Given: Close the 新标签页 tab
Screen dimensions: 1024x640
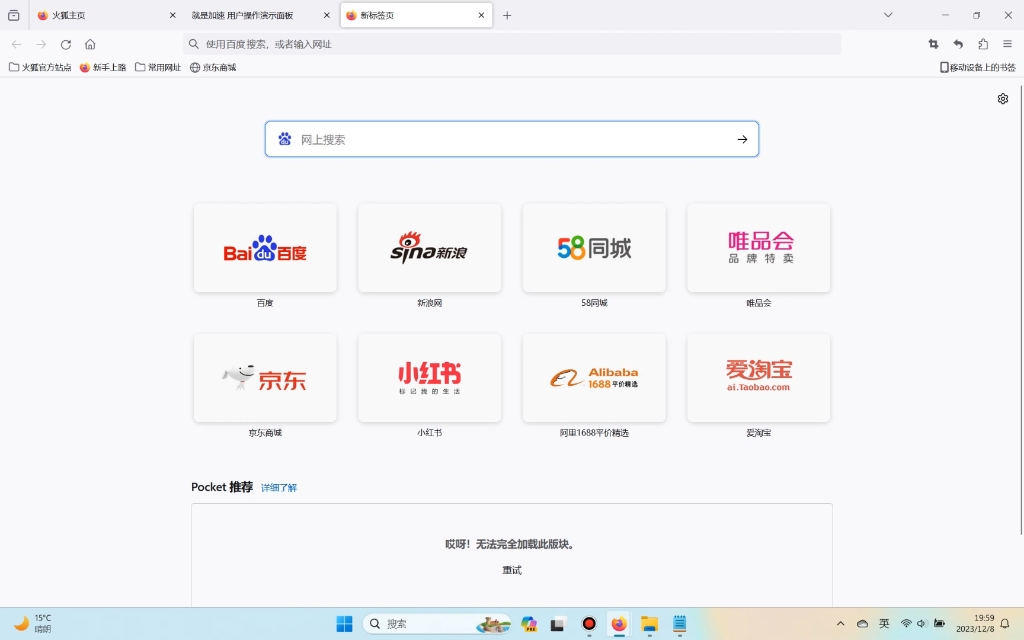Looking at the screenshot, I should (x=481, y=15).
